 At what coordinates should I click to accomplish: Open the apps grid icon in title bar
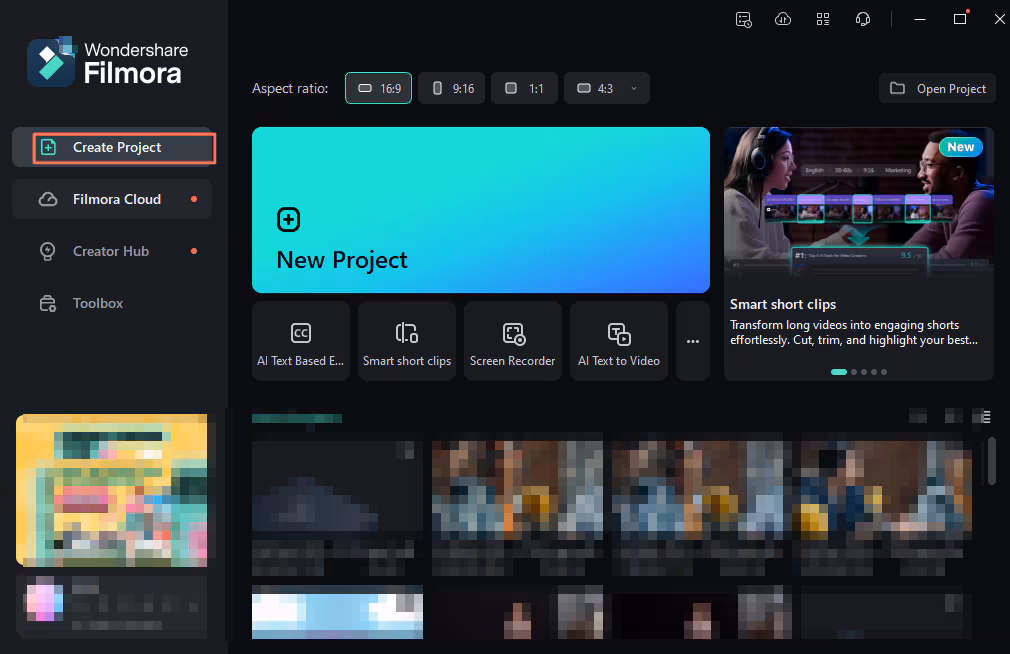823,19
